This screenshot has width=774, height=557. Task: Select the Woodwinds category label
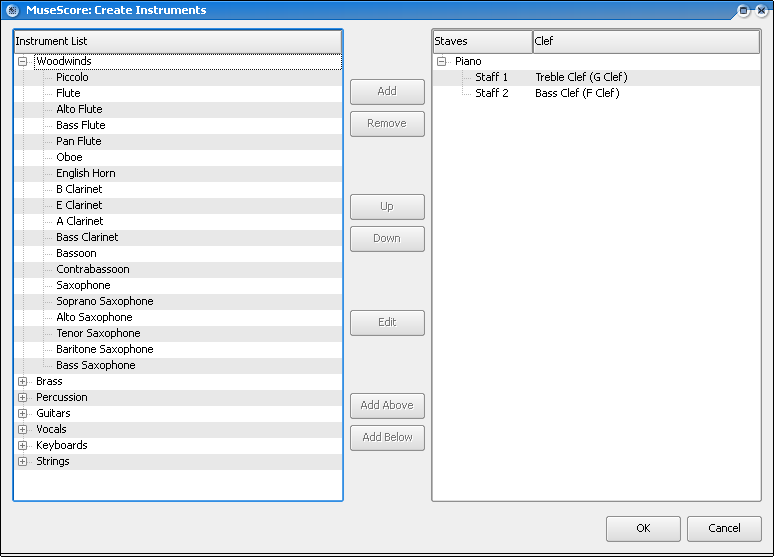pos(64,61)
